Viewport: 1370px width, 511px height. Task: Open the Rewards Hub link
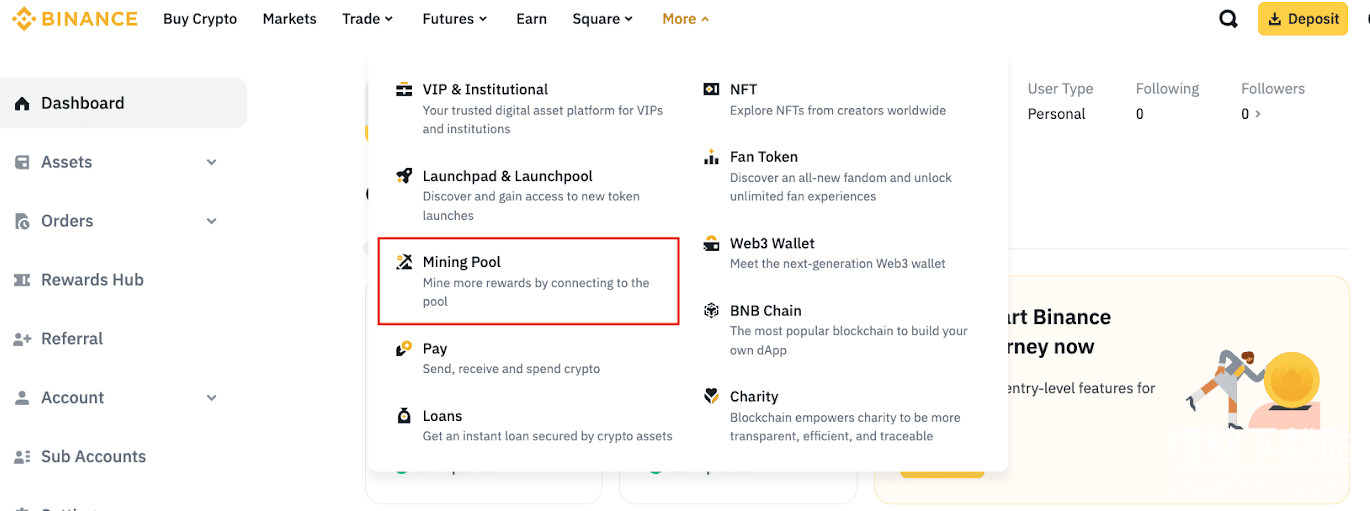tap(92, 280)
